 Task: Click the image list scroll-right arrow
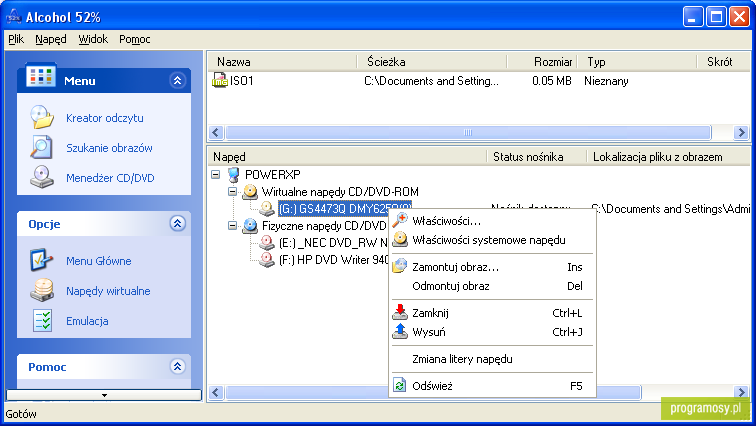[741, 133]
